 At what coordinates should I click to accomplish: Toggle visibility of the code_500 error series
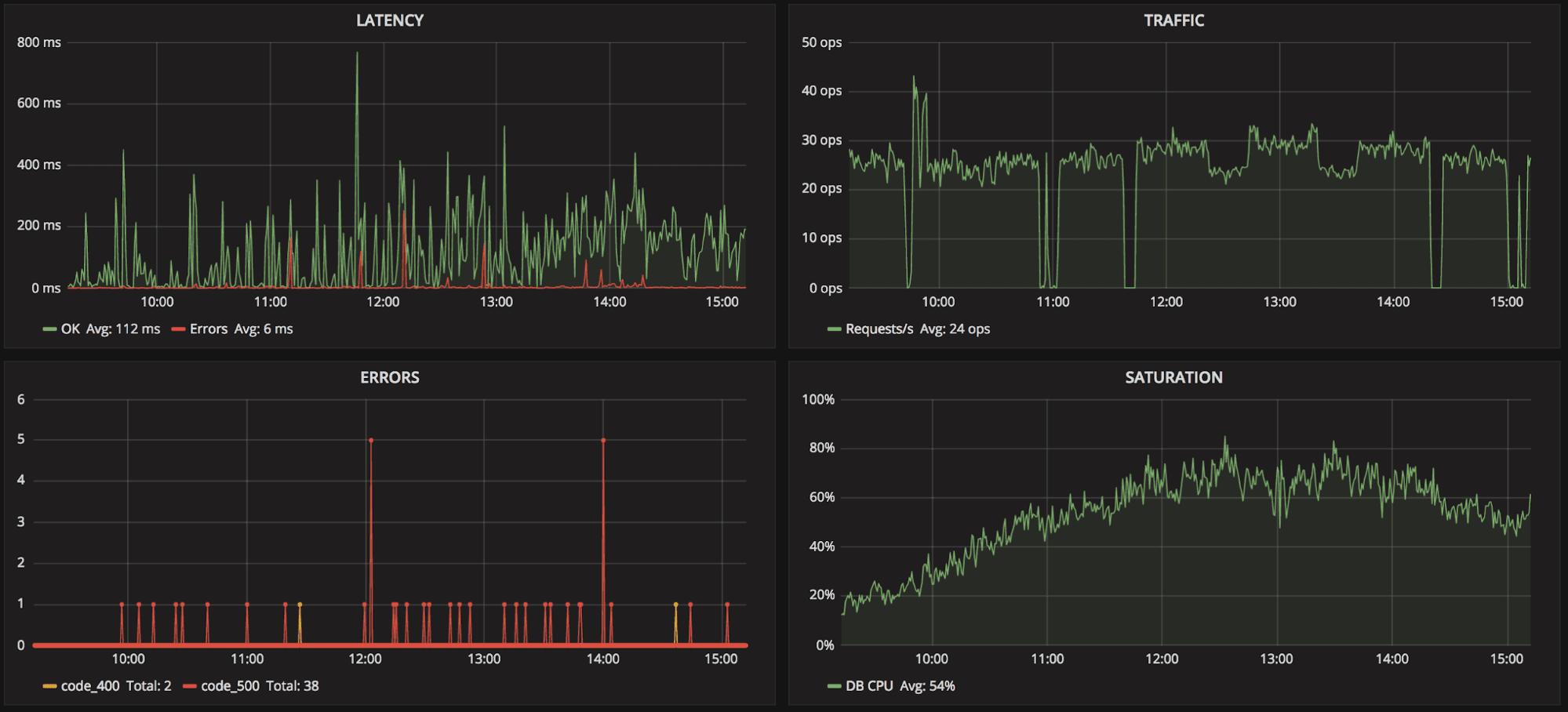pos(230,685)
